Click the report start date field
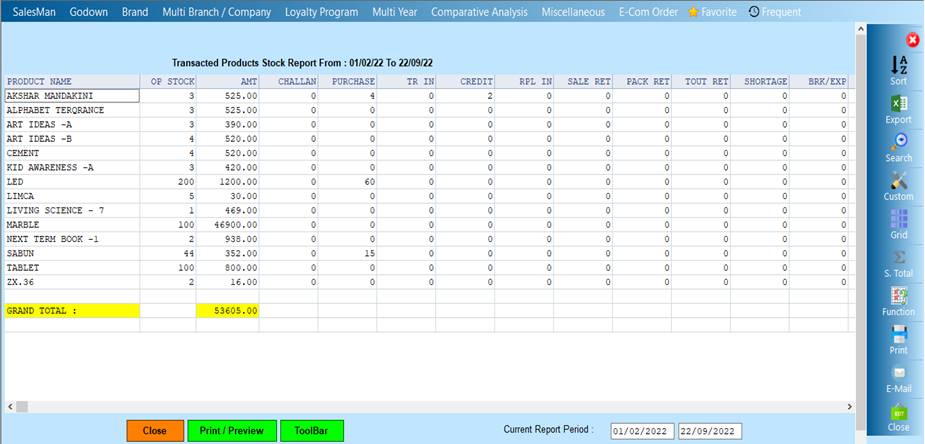 pyautogui.click(x=642, y=431)
